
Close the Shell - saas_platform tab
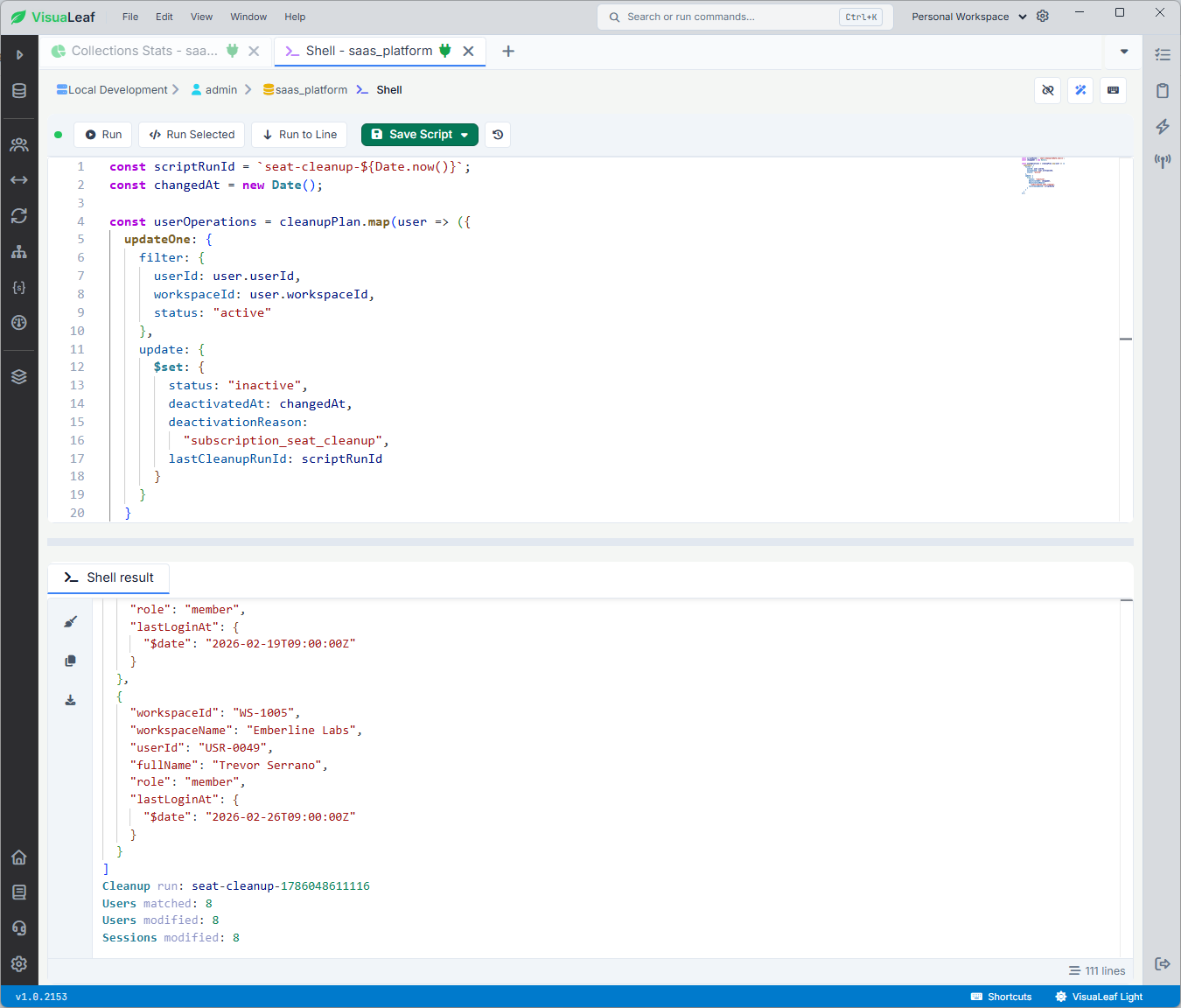pyautogui.click(x=468, y=51)
